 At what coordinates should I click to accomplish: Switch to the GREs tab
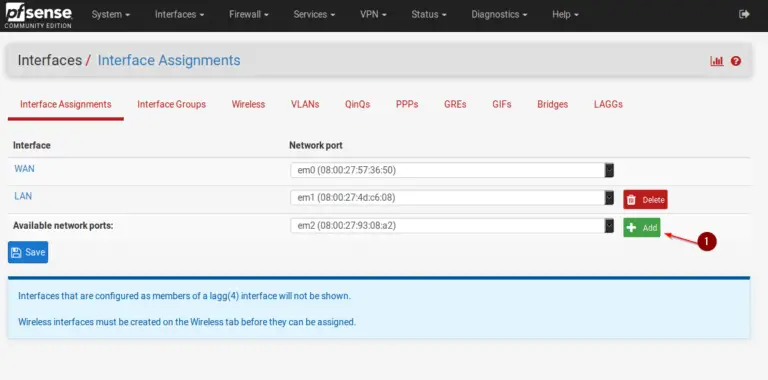pos(455,104)
